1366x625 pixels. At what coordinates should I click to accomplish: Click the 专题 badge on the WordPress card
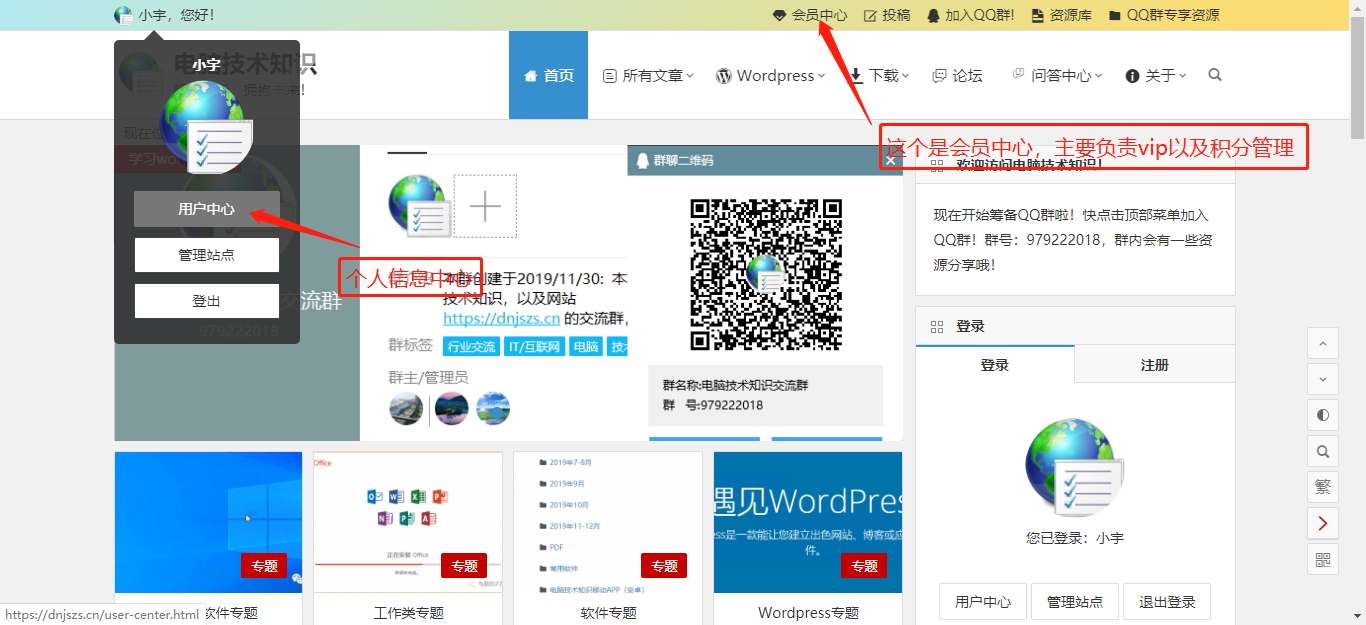pos(864,565)
